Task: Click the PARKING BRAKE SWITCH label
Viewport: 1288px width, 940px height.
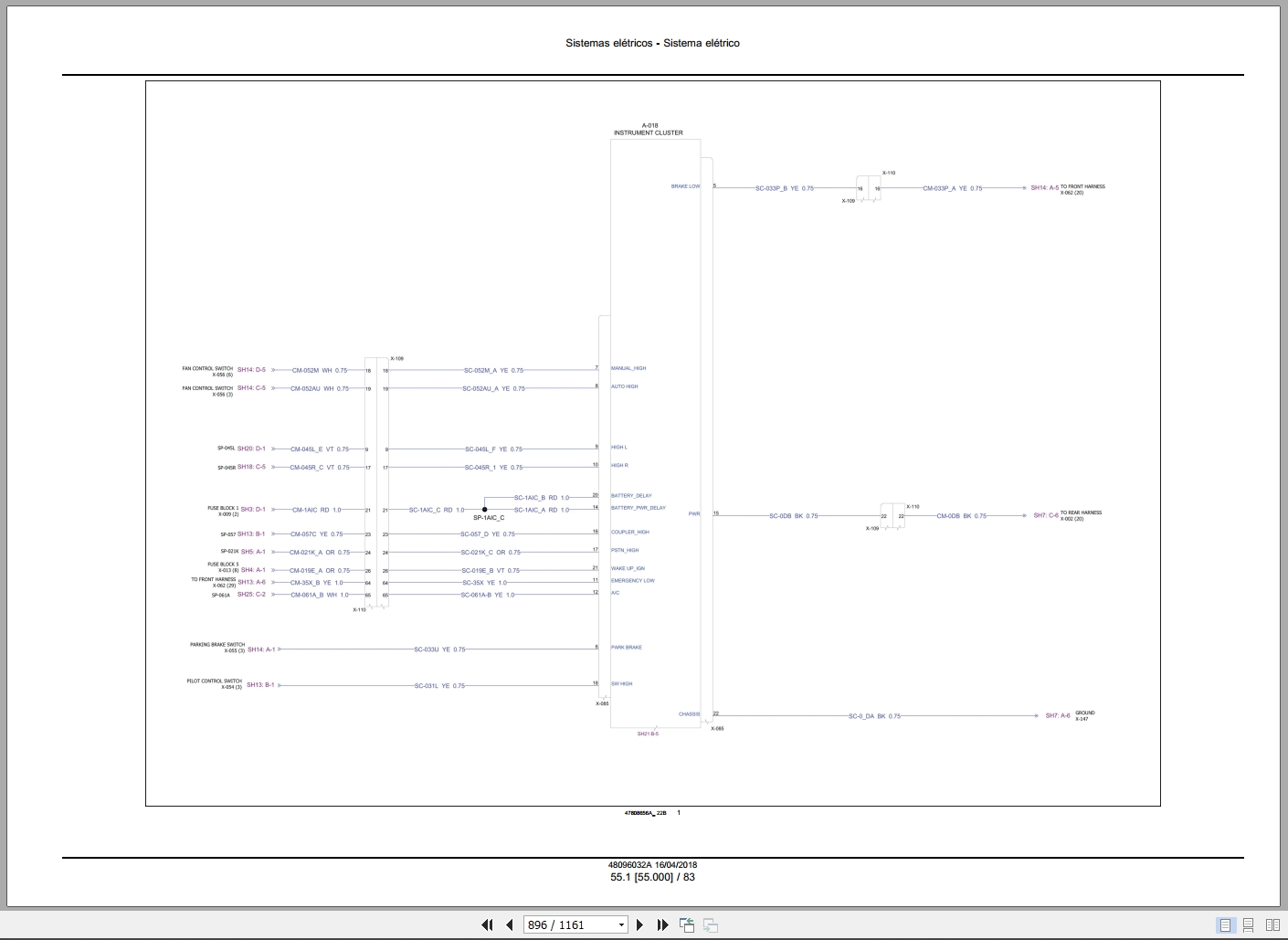Action: (x=217, y=644)
